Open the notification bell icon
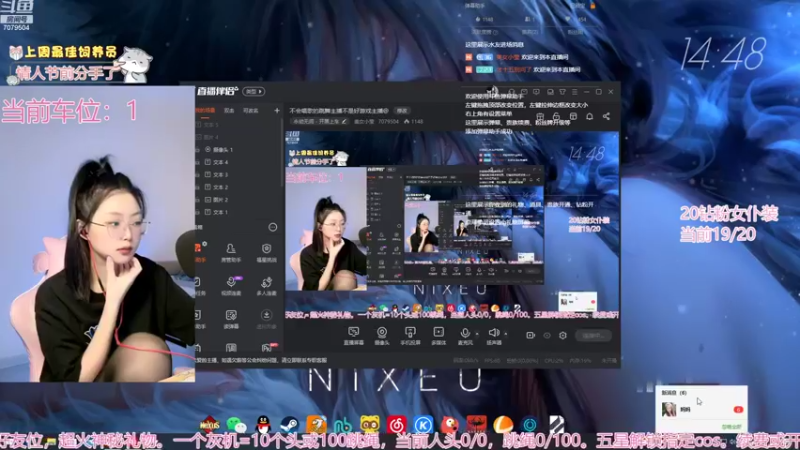 [589, 116]
